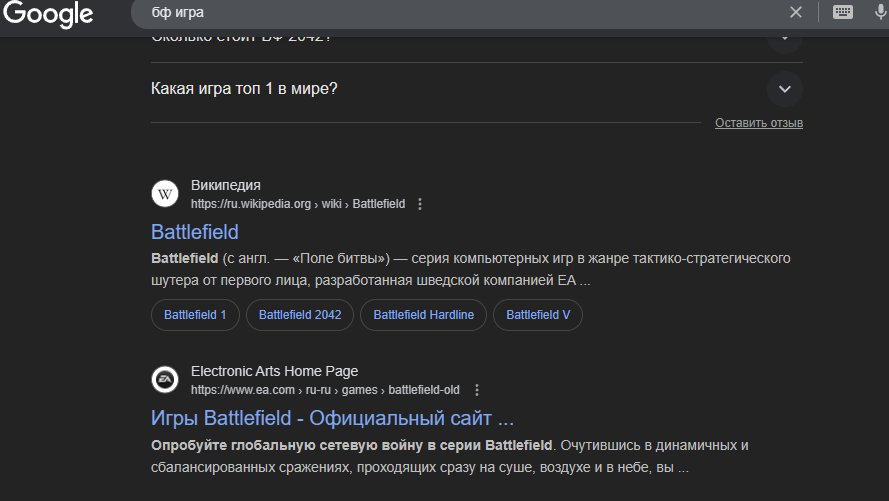Click the Wikipedia favicon icon
The height and width of the screenshot is (501, 889).
pyautogui.click(x=165, y=194)
